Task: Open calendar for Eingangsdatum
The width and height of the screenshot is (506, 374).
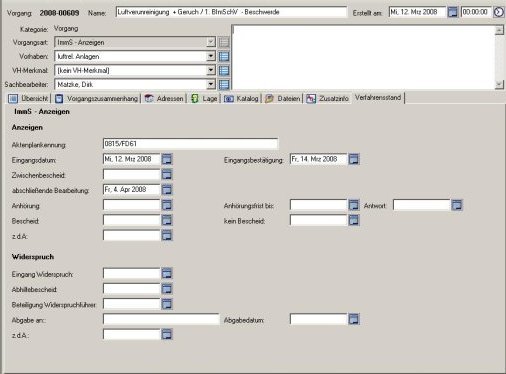Action: tap(167, 159)
